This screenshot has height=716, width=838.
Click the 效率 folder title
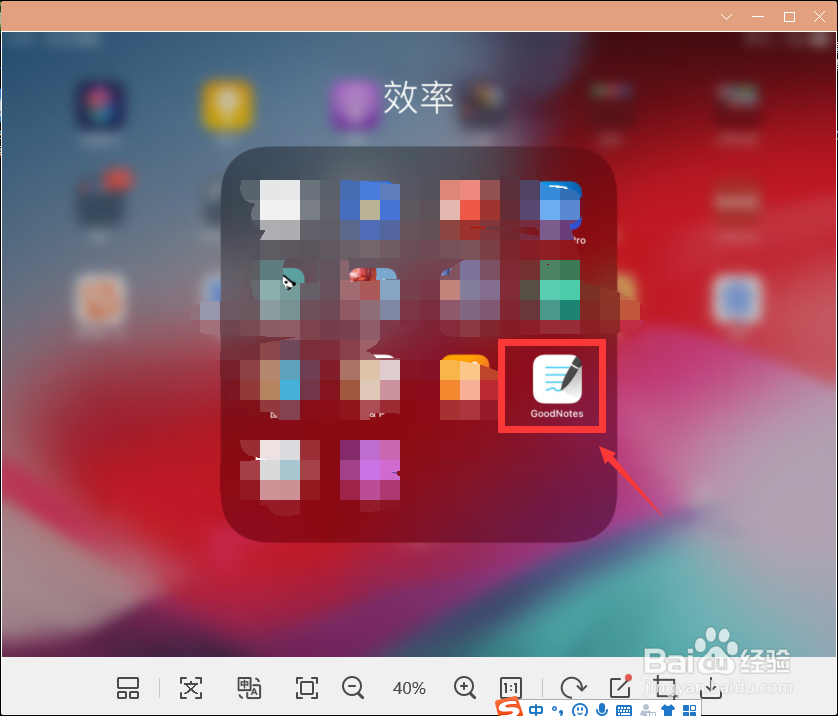418,97
